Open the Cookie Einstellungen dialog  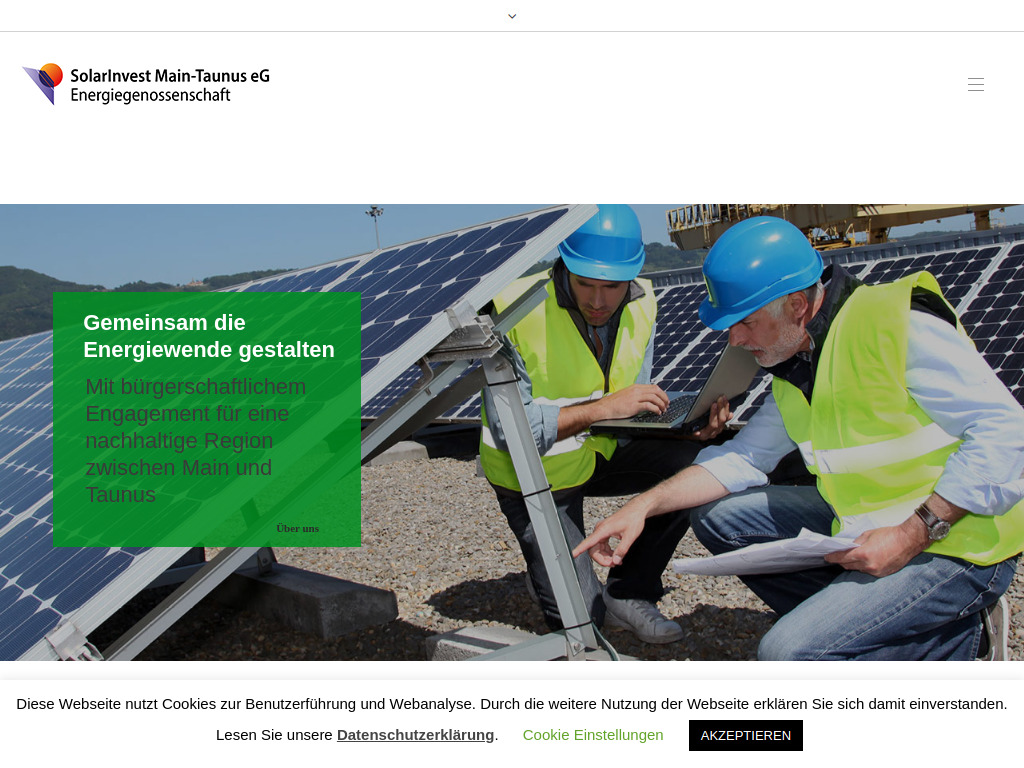tap(593, 735)
